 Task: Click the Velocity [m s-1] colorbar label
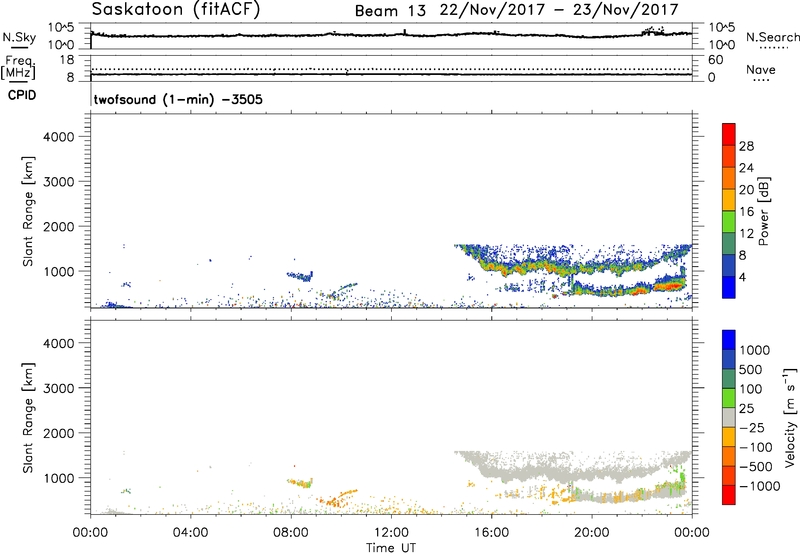[790, 417]
